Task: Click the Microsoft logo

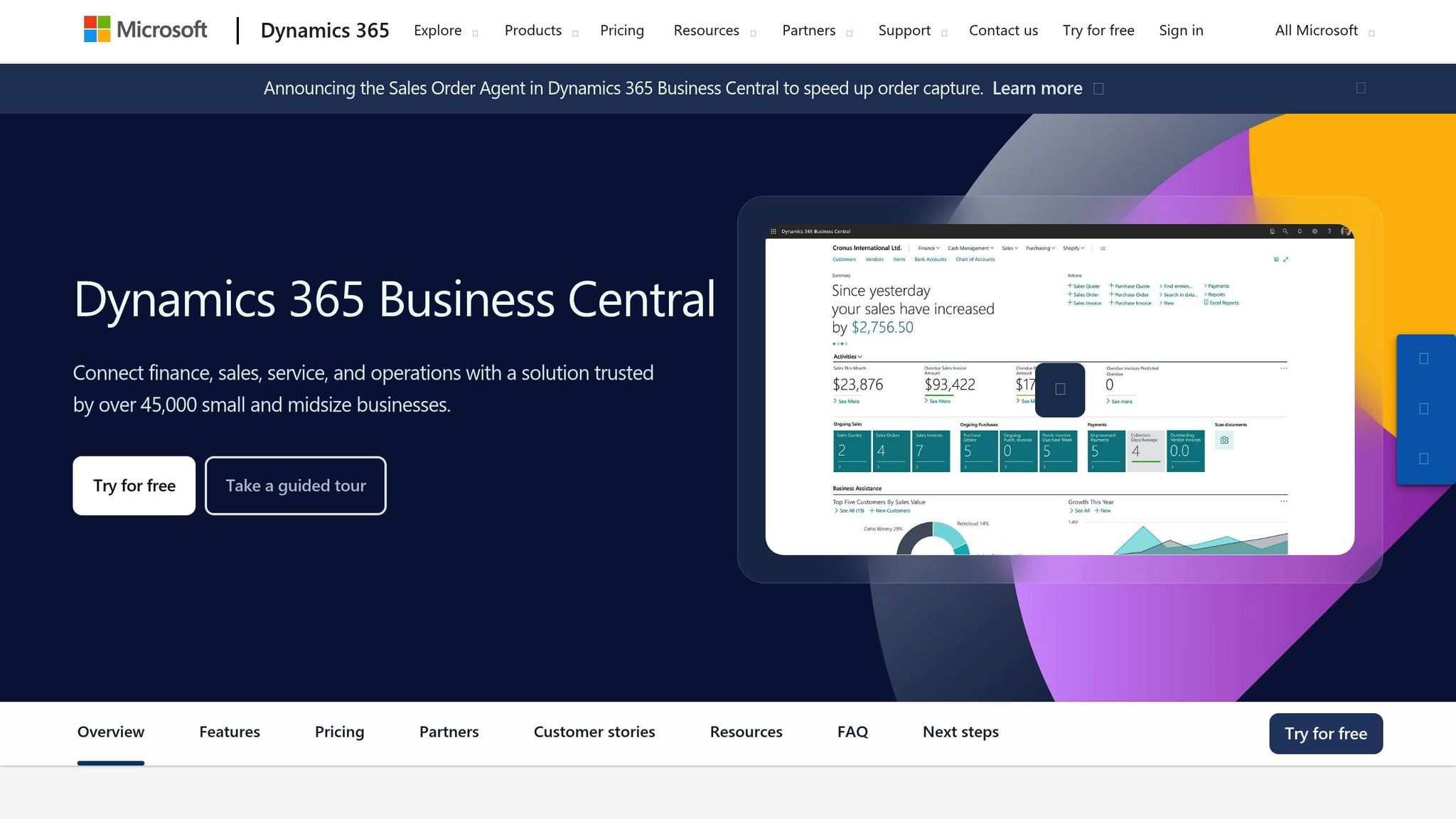Action: point(146,30)
